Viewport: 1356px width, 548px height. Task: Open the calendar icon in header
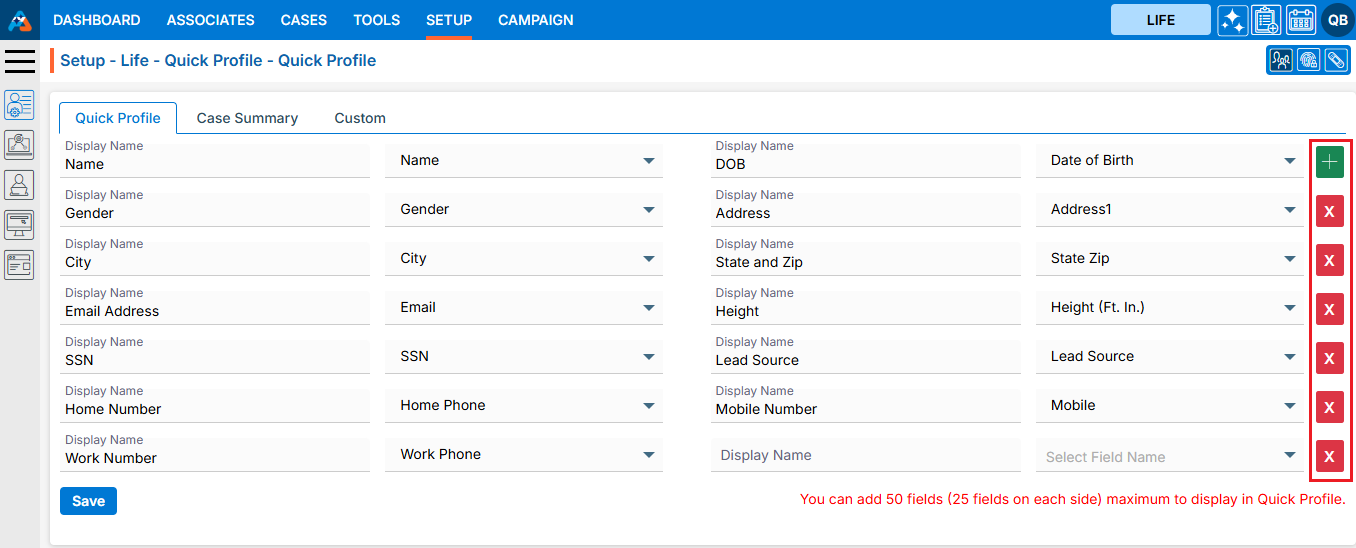coord(1300,20)
